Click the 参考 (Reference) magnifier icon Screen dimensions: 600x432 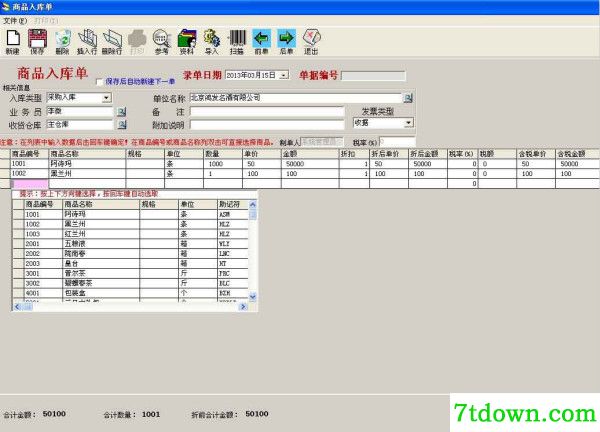(161, 41)
